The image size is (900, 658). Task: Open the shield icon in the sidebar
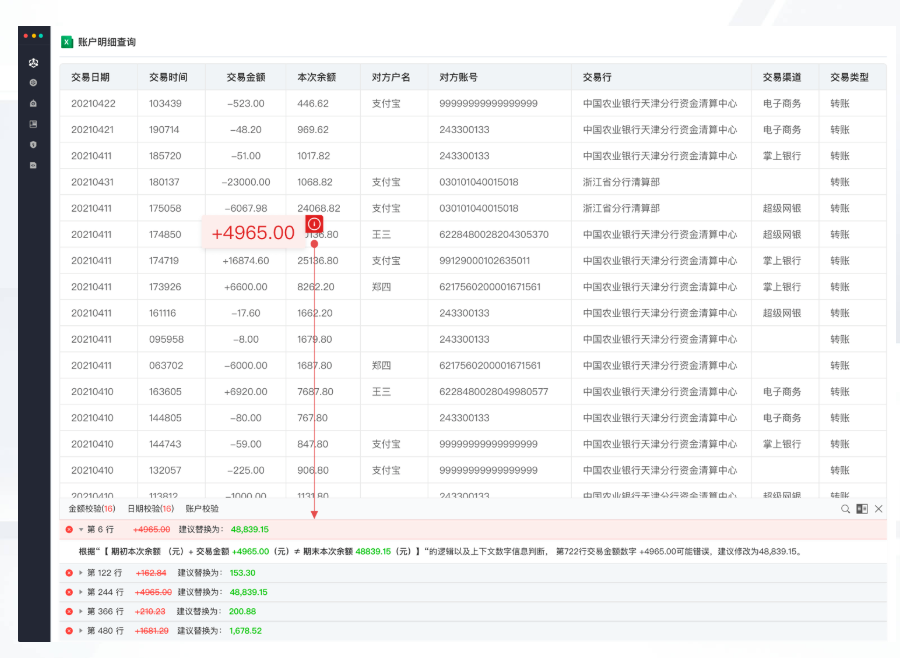(x=33, y=145)
